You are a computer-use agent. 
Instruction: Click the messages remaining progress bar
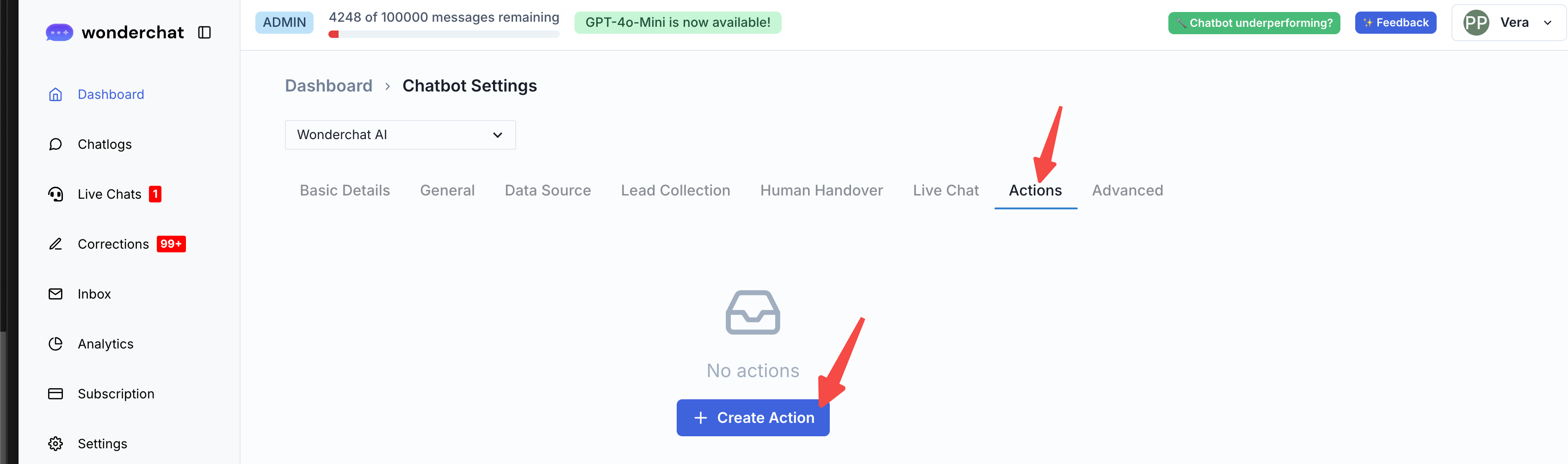(443, 35)
